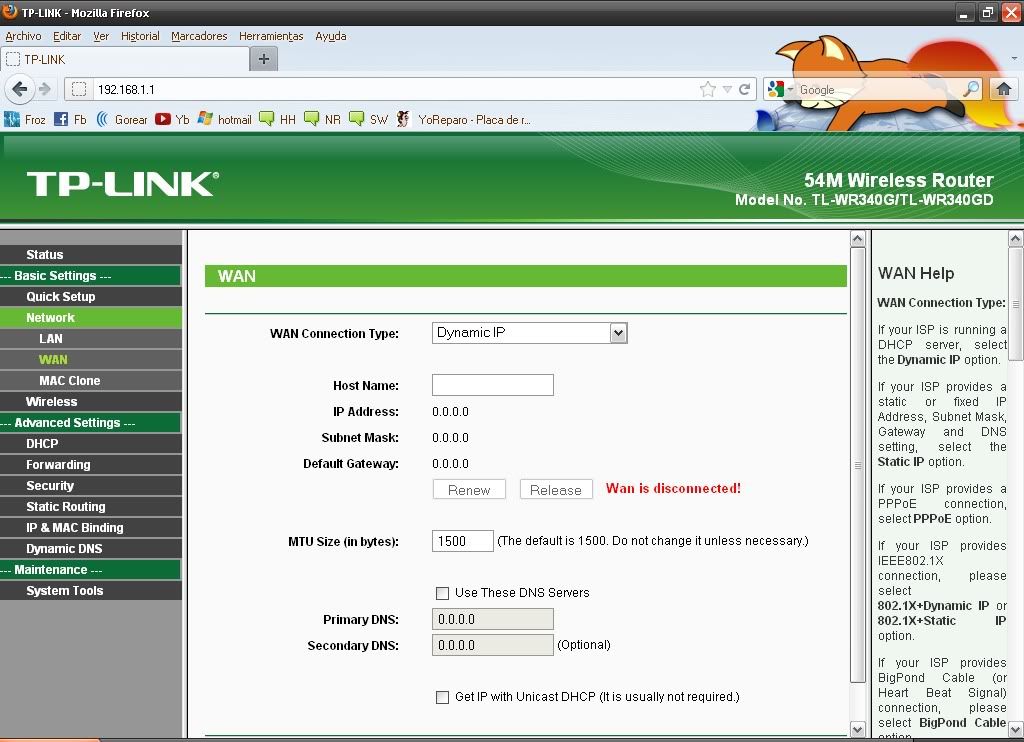Screen dimensions: 1024x742
Task: Open a new tab with the plus button
Action: (264, 59)
